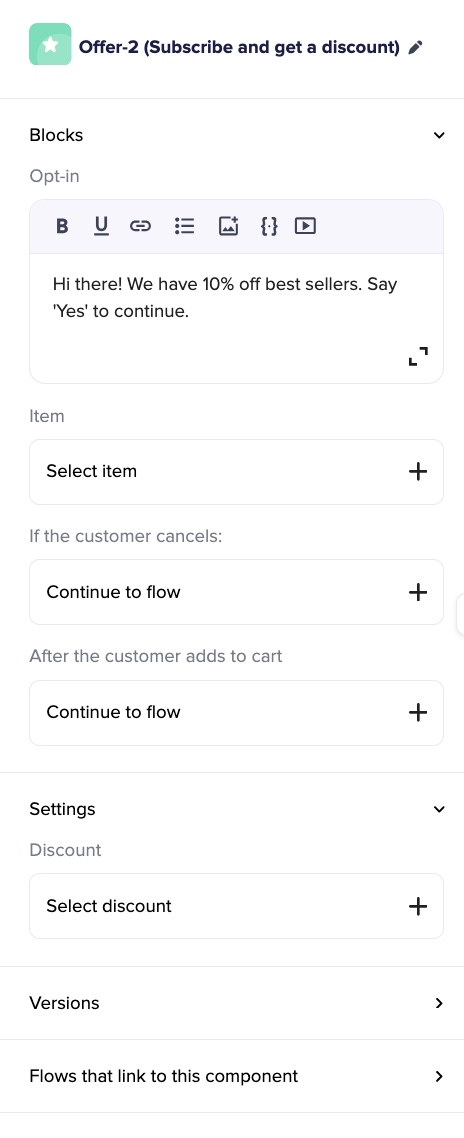Toggle bold formatting in Opt-in editor
The width and height of the screenshot is (464, 1138).
pos(62,226)
